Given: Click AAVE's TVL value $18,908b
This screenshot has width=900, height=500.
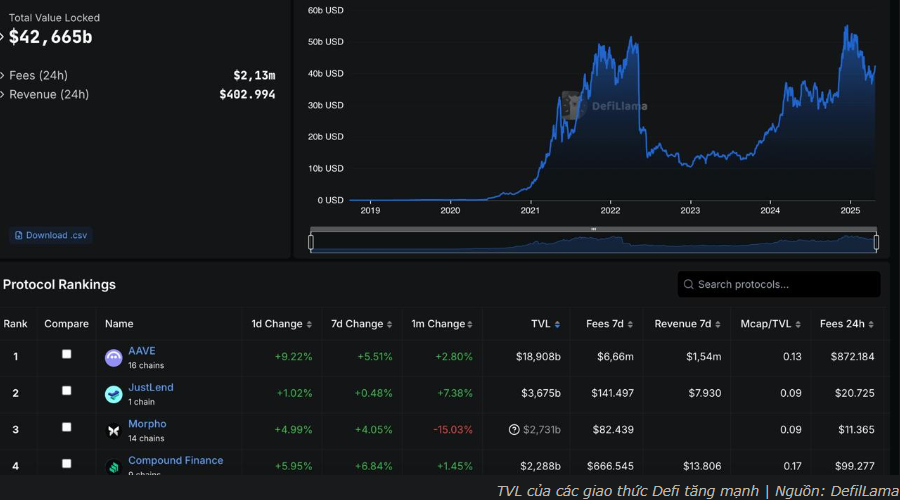Looking at the screenshot, I should (538, 356).
